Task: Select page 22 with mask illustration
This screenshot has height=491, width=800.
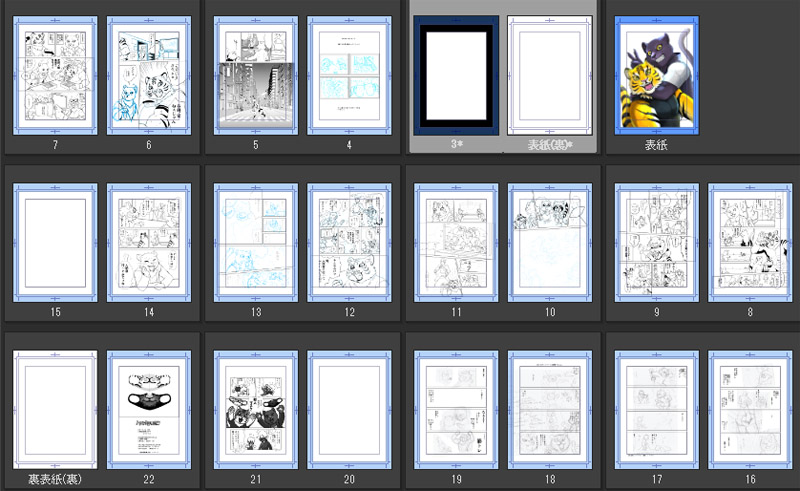Action: [x=149, y=410]
